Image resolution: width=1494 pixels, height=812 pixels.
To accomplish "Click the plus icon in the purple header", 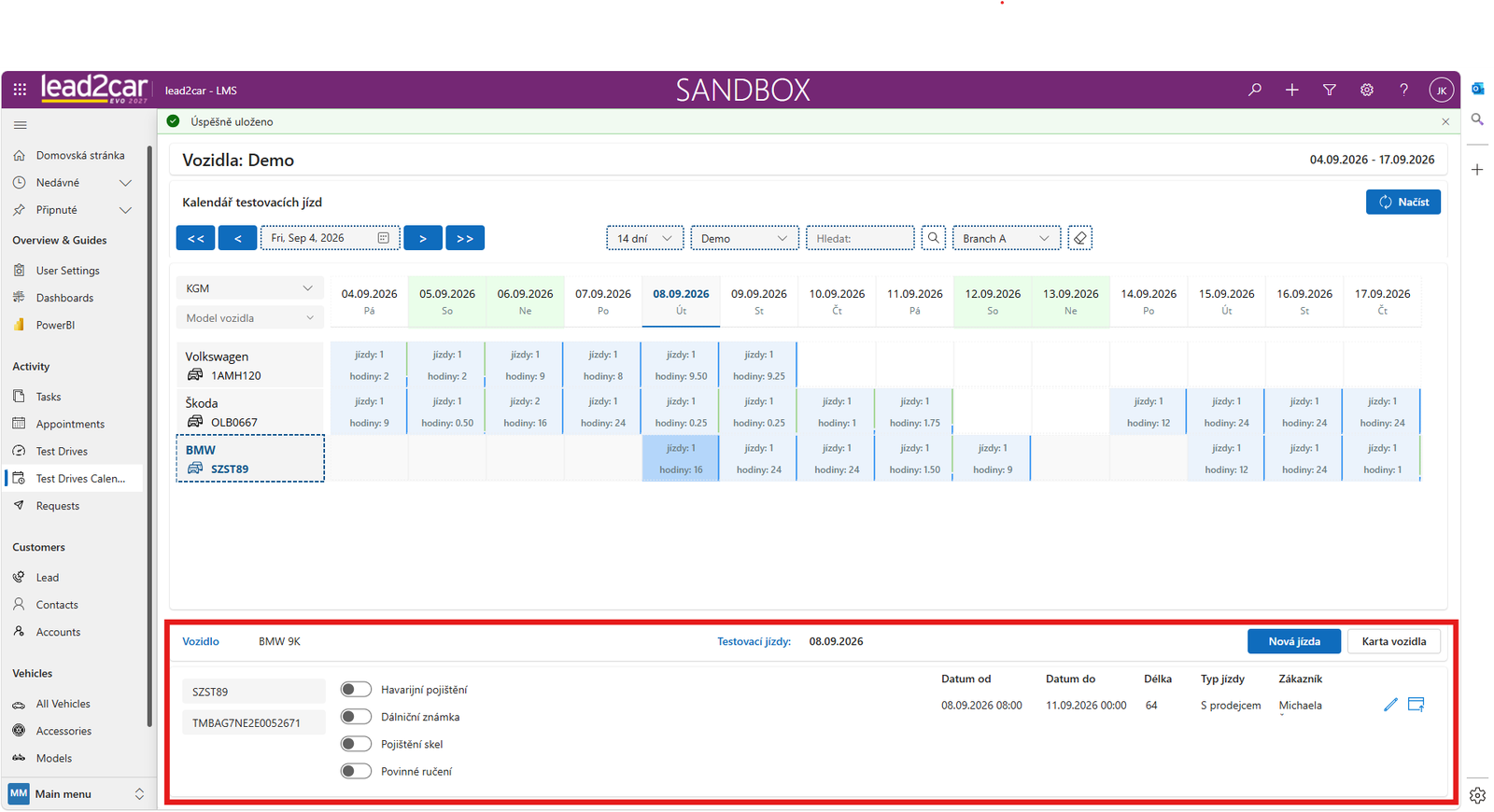I will [x=1292, y=90].
